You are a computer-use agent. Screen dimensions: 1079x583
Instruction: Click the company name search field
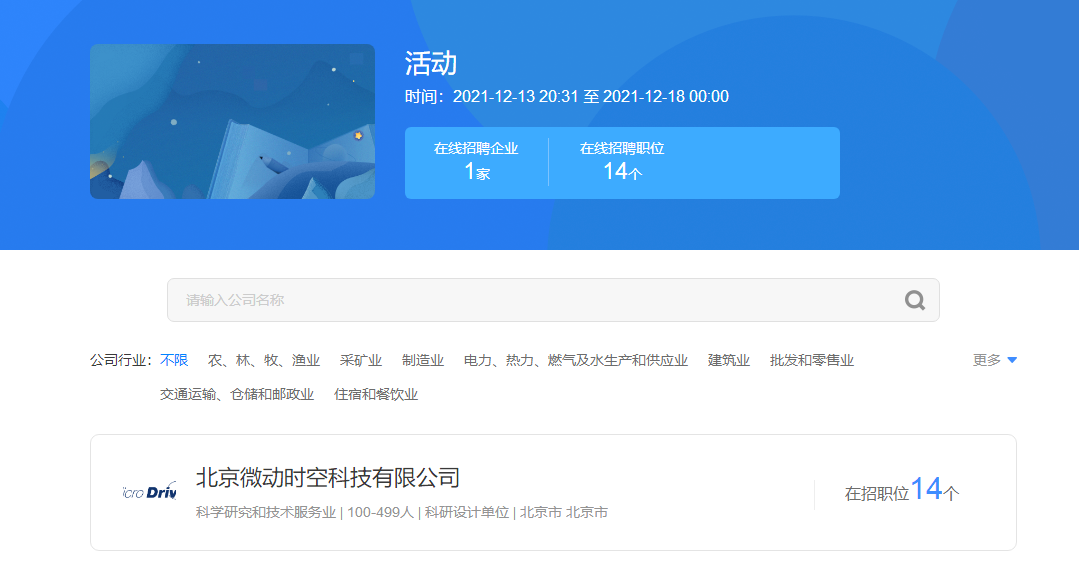(553, 300)
